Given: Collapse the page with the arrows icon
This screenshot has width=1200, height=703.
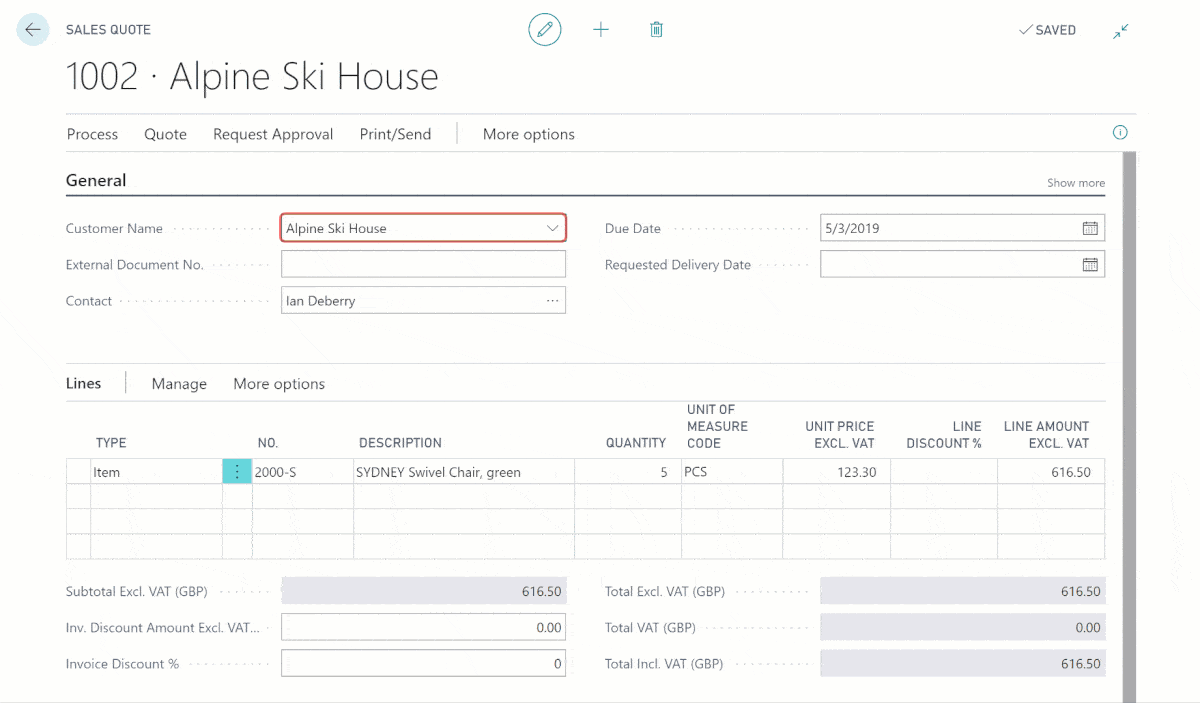Looking at the screenshot, I should 1121,31.
